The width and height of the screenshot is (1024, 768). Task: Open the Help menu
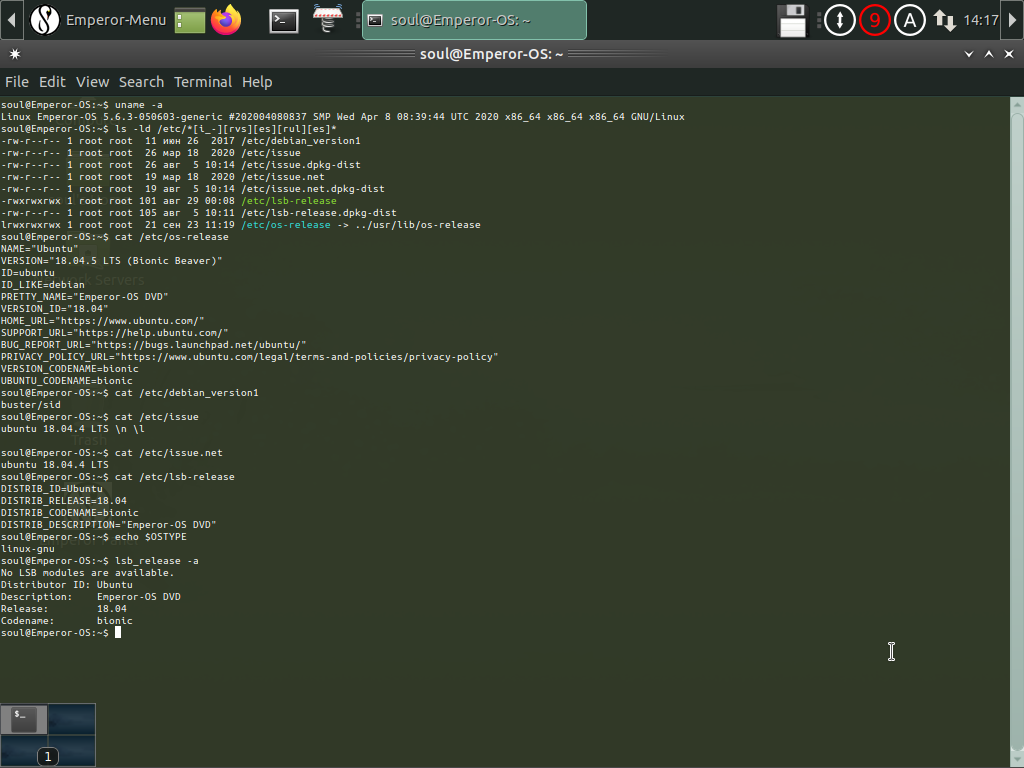(257, 82)
